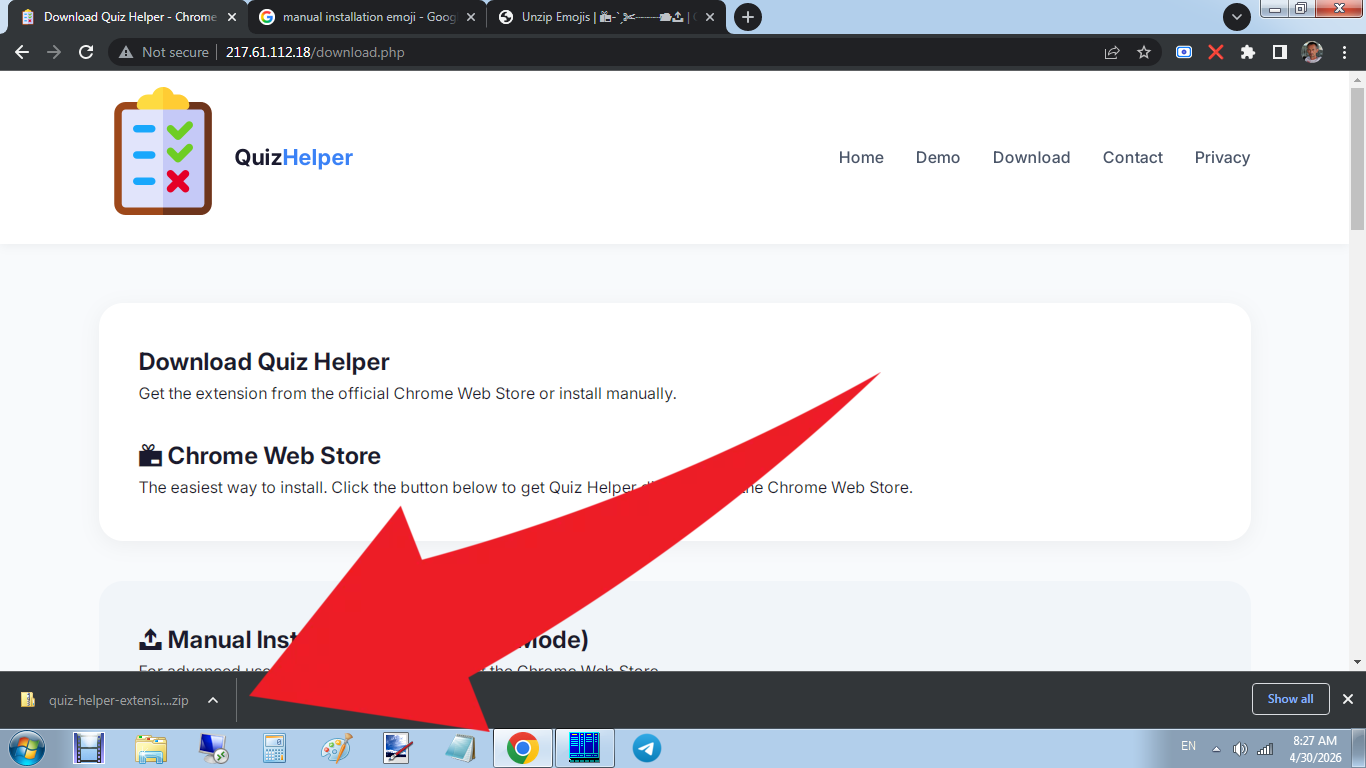Open the Privacy navigation link
The height and width of the screenshot is (768, 1366).
(x=1222, y=157)
